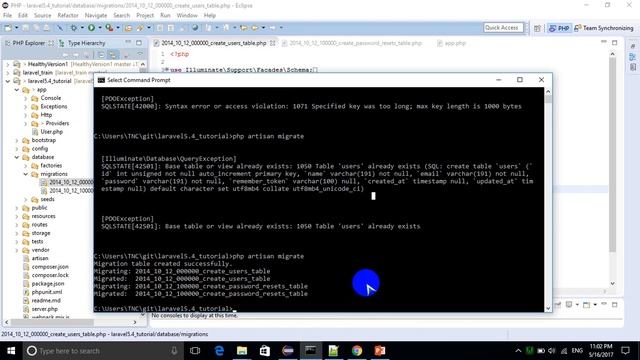Click the Command Prompt vertical scrollbar

point(548,200)
